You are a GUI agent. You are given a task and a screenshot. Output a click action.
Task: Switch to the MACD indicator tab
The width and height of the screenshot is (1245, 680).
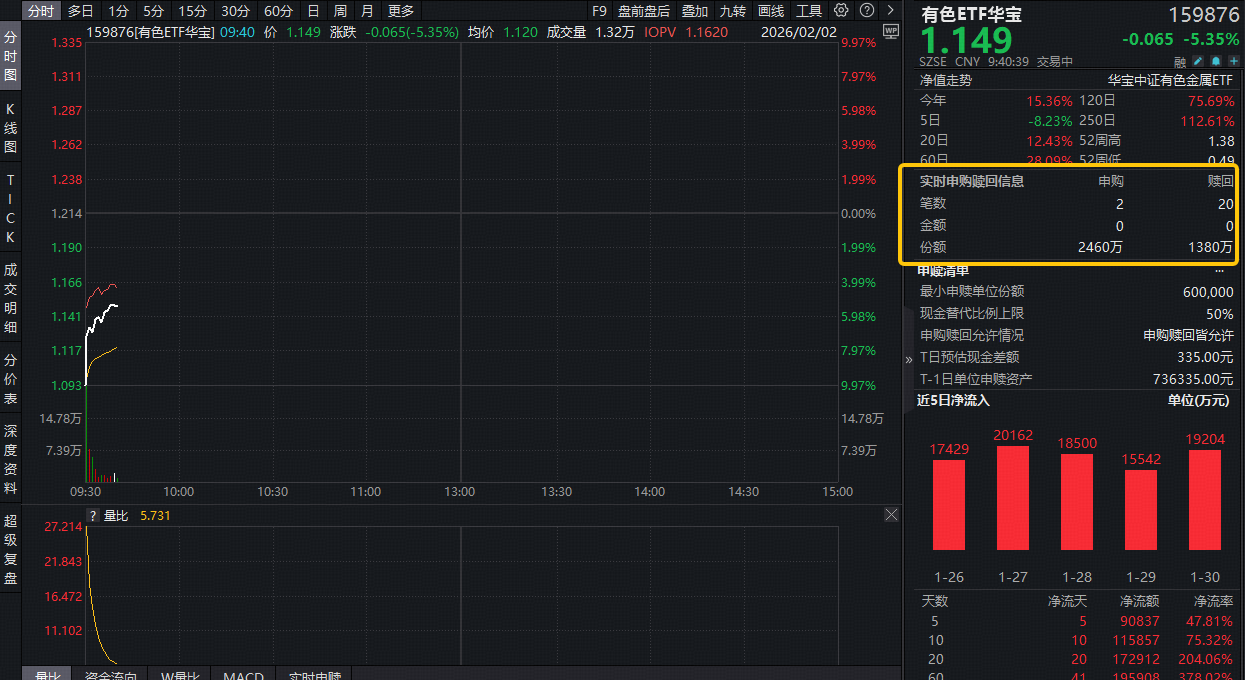pos(243,676)
